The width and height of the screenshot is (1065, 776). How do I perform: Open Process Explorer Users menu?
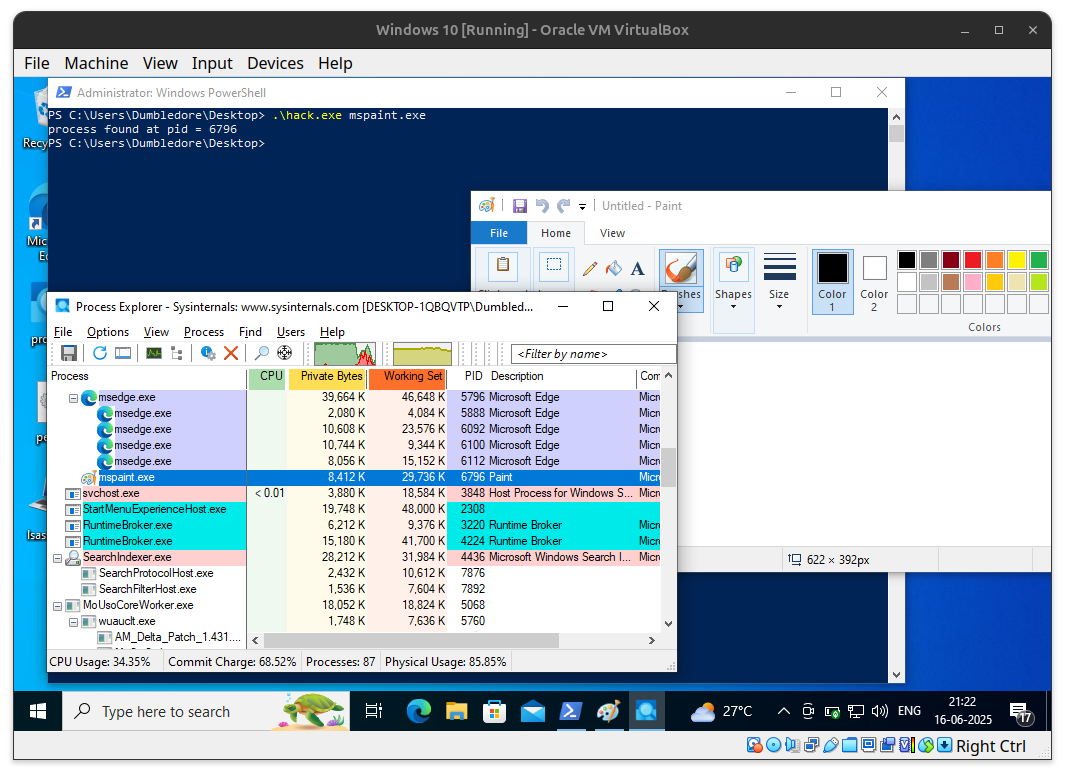[291, 331]
